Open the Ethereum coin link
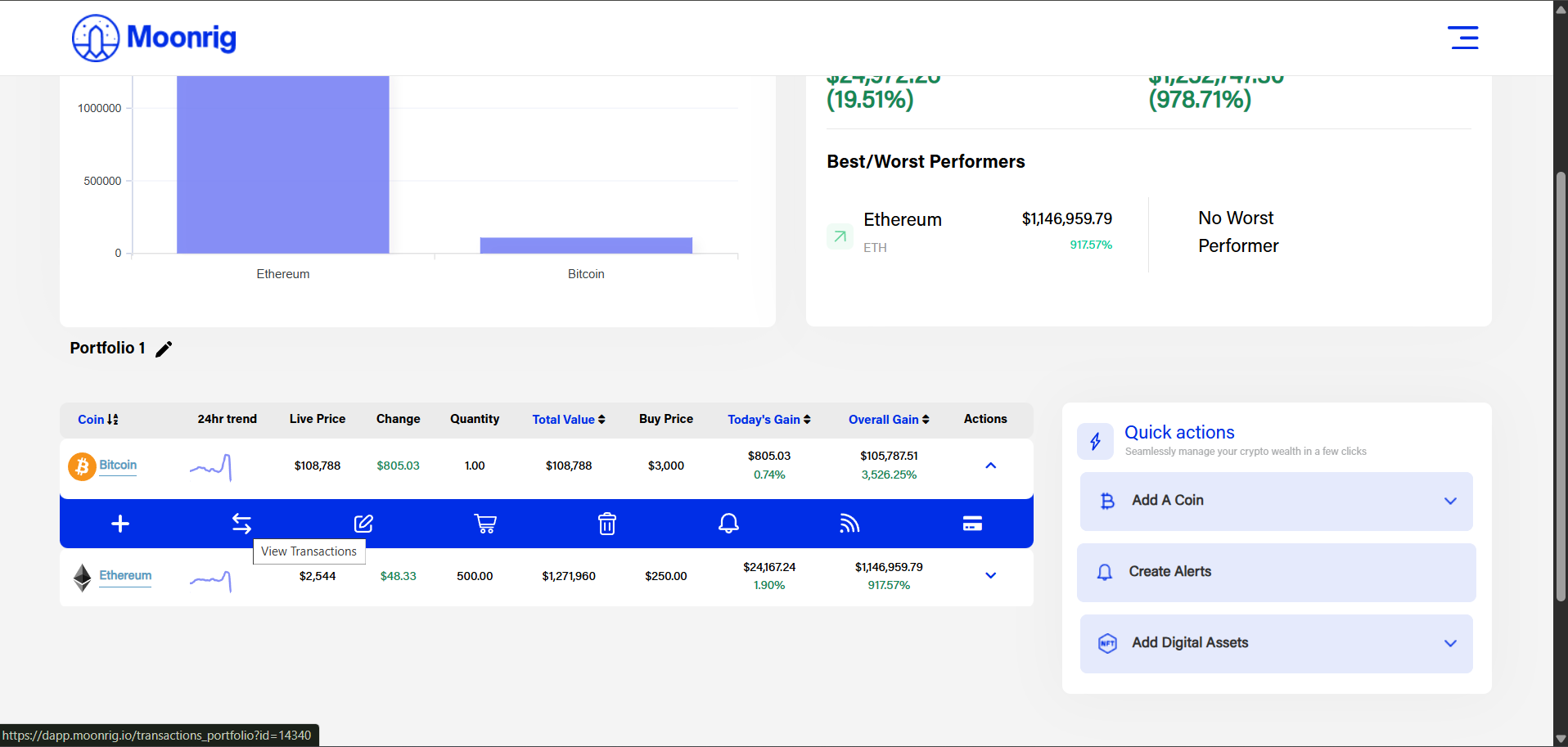 [125, 575]
